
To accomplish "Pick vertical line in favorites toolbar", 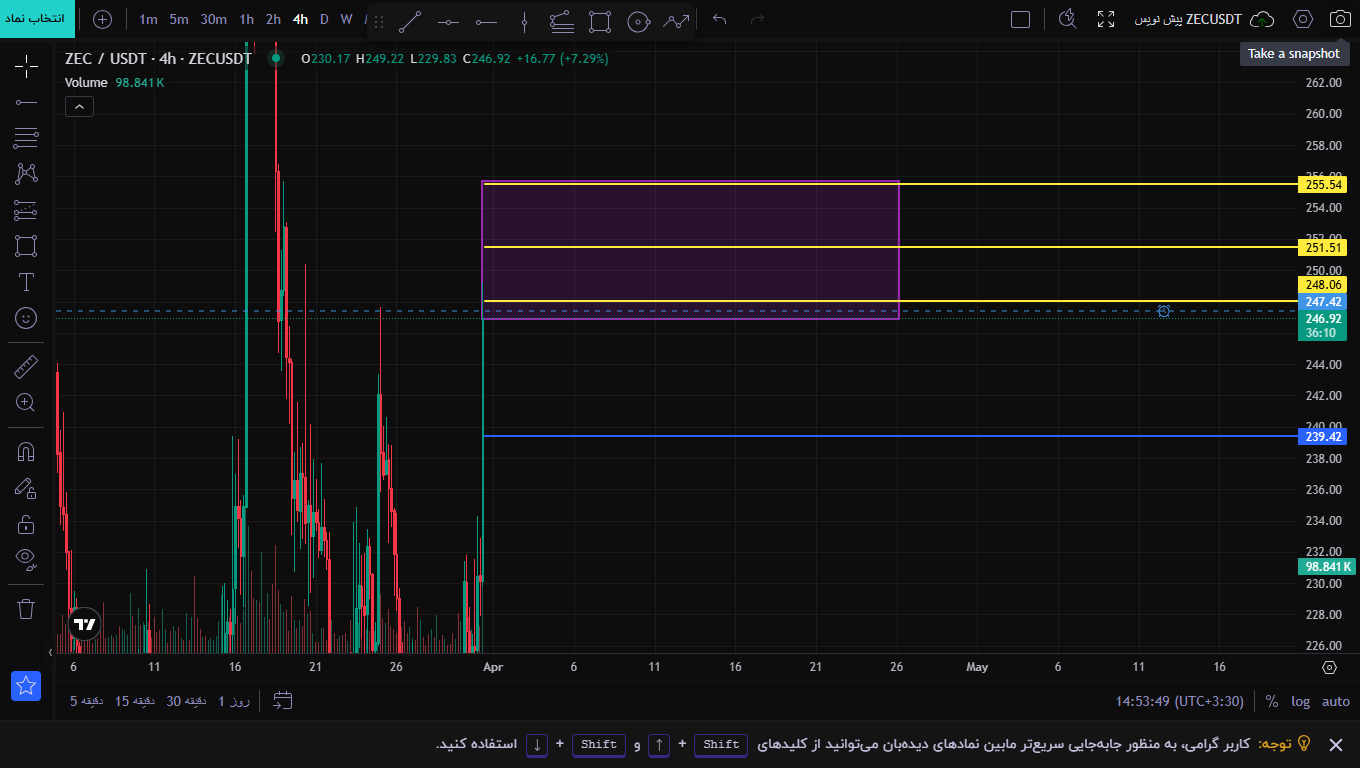I will (x=524, y=21).
